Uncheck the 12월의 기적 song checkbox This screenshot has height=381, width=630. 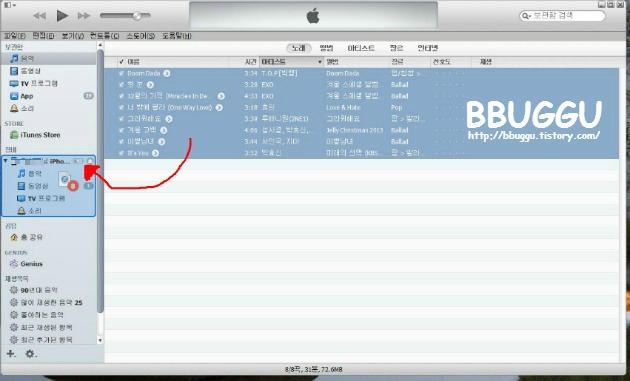(121, 96)
